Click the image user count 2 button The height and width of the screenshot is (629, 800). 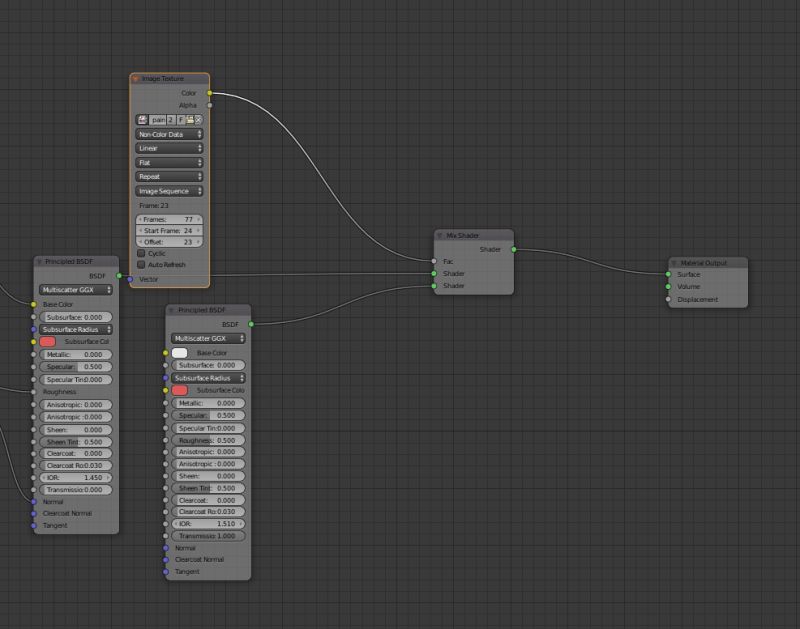coord(169,119)
